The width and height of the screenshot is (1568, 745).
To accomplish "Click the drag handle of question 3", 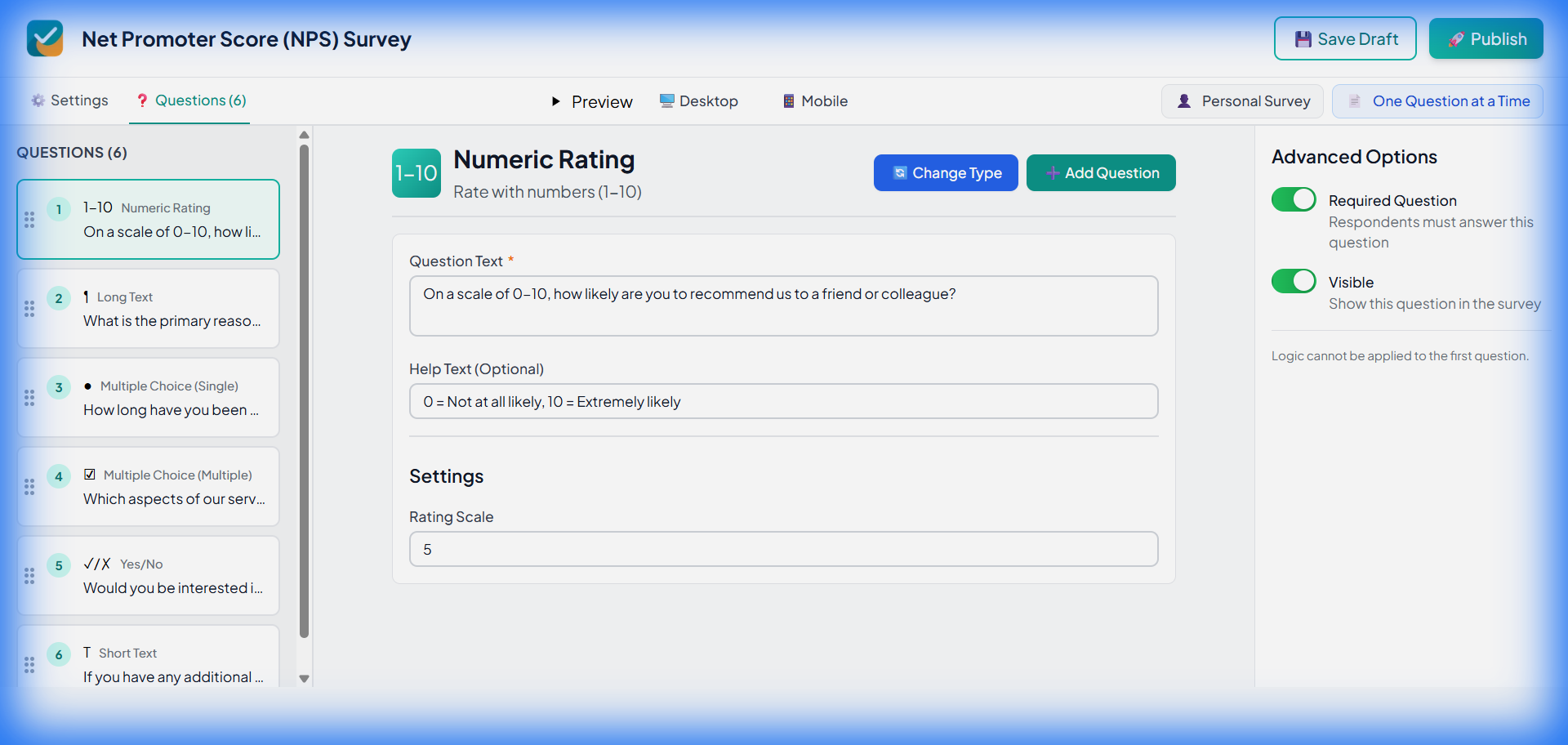I will [29, 398].
